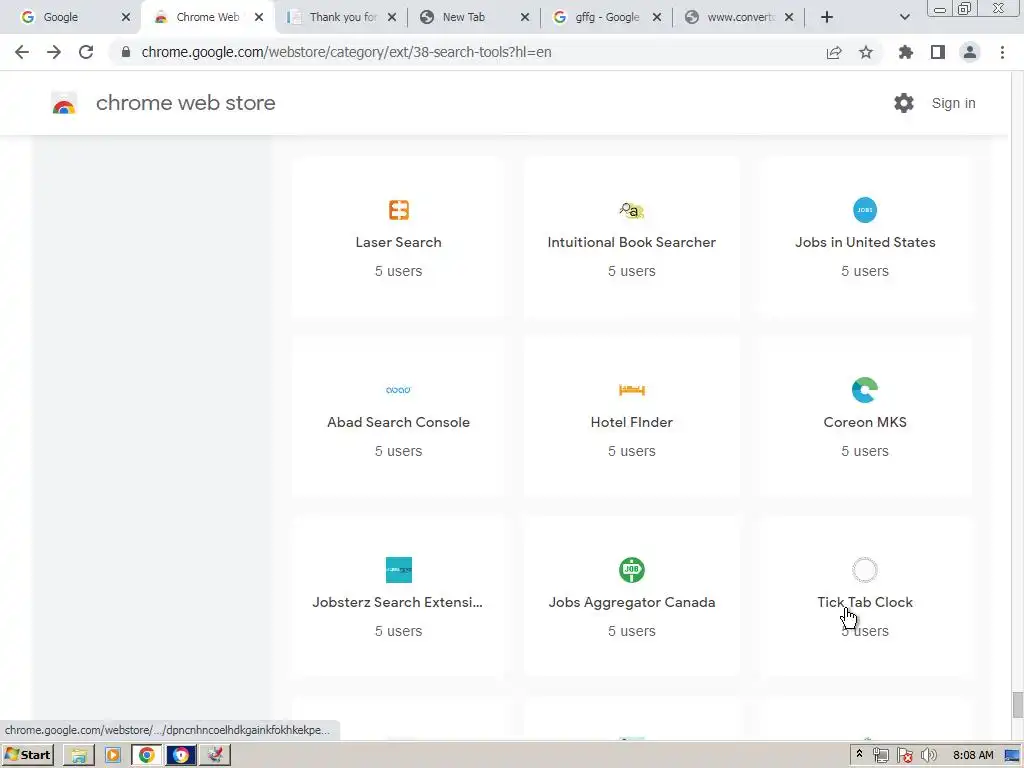Click the page vertical scrollbar thumb

pos(1017,705)
